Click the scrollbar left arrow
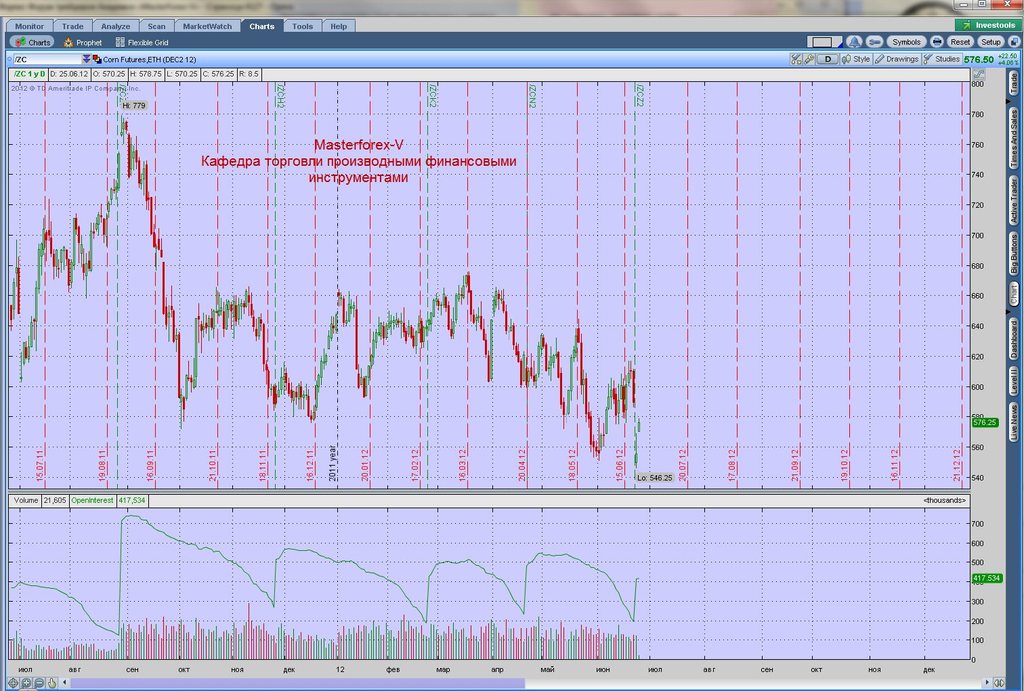The image size is (1024, 691). pos(64,683)
